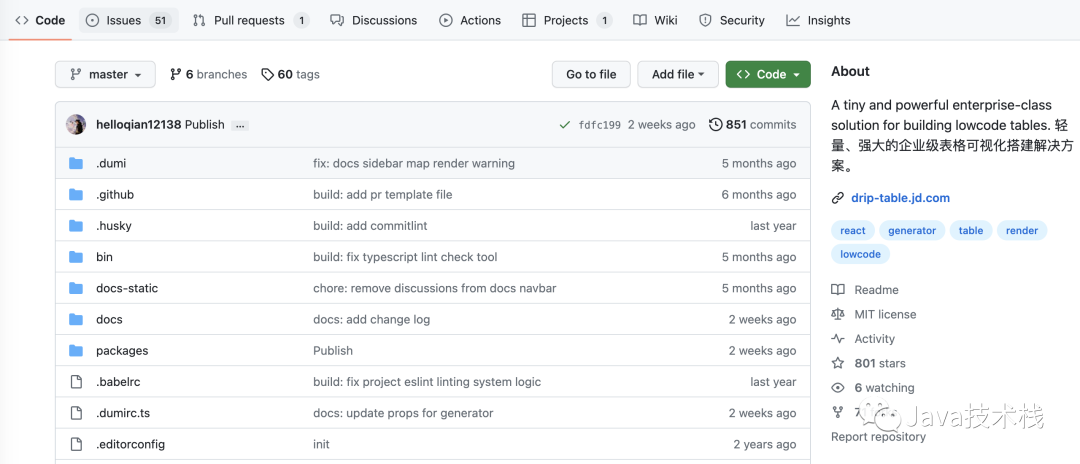Click the green commit status checkmark
This screenshot has width=1080, height=464.
pos(566,125)
